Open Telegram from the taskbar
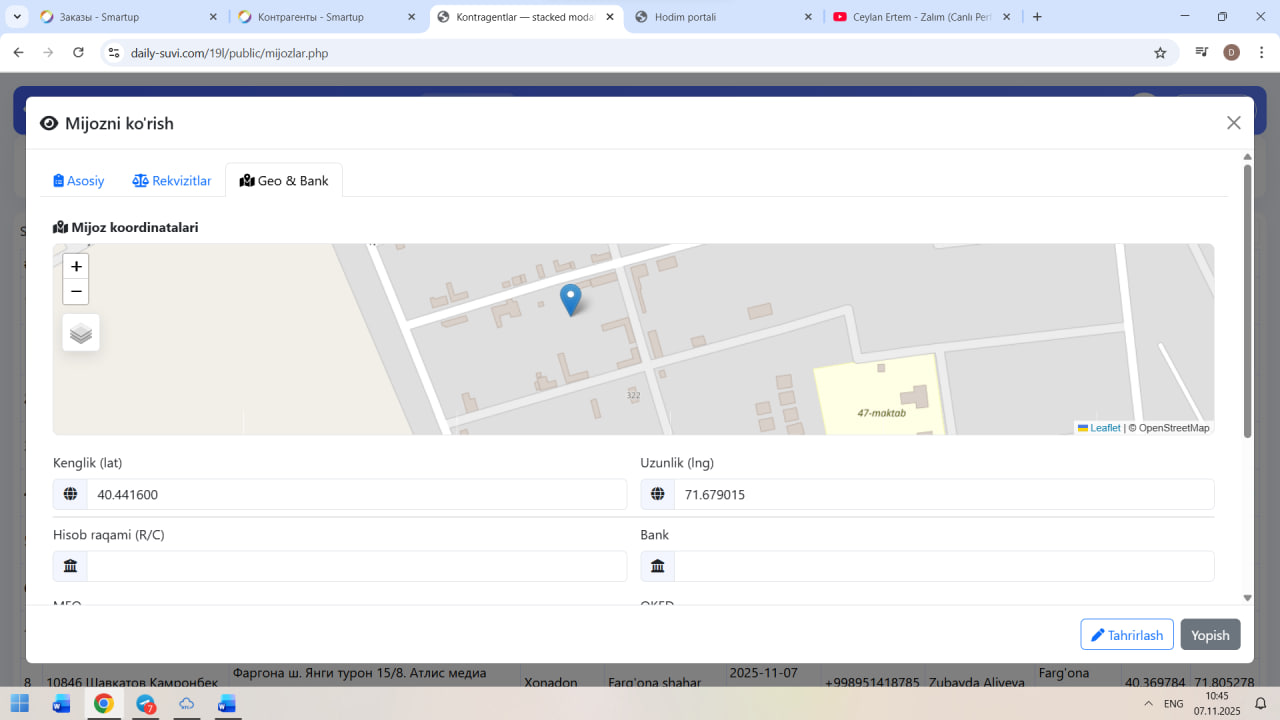 pyautogui.click(x=146, y=704)
